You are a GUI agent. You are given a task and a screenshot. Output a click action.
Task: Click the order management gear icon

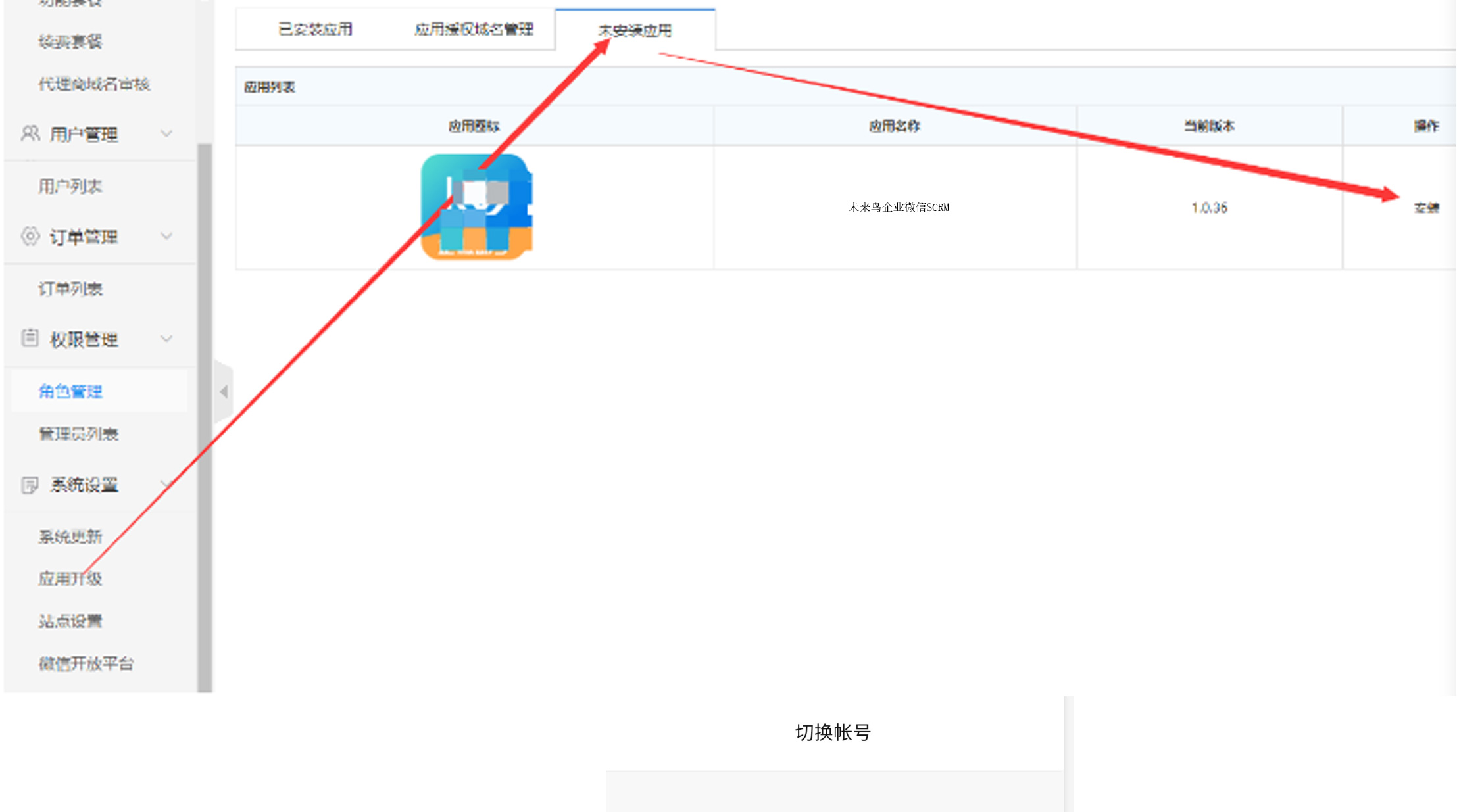coord(30,236)
